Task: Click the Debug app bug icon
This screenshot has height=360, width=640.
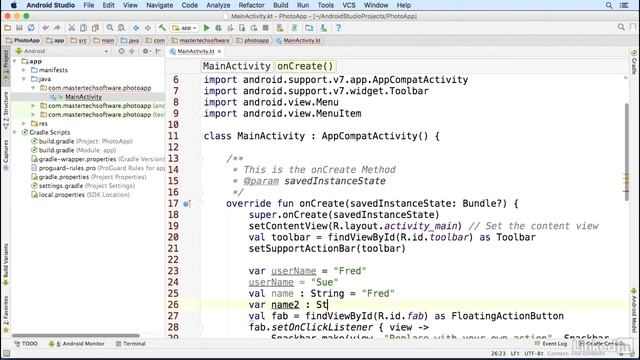Action: click(218, 28)
